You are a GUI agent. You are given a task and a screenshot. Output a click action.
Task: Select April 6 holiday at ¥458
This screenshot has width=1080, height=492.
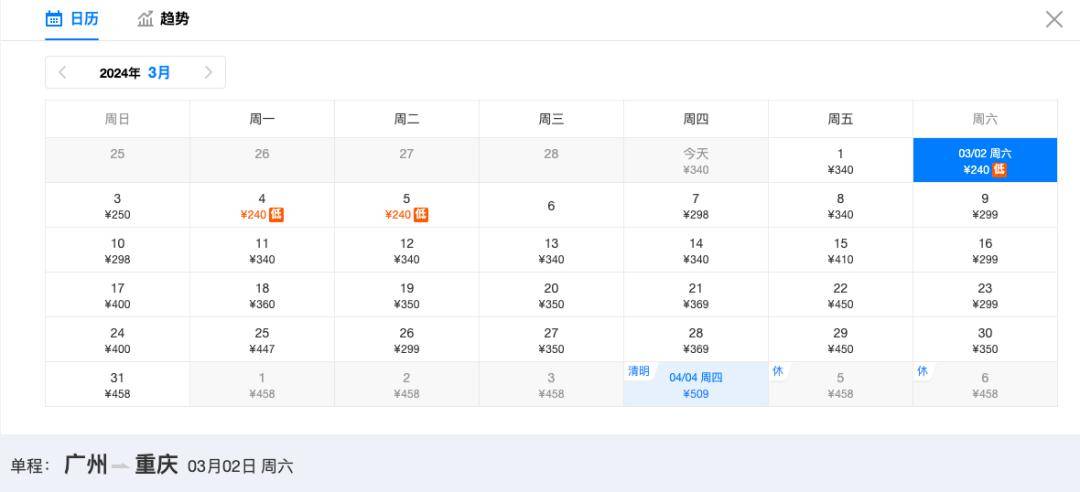point(985,385)
